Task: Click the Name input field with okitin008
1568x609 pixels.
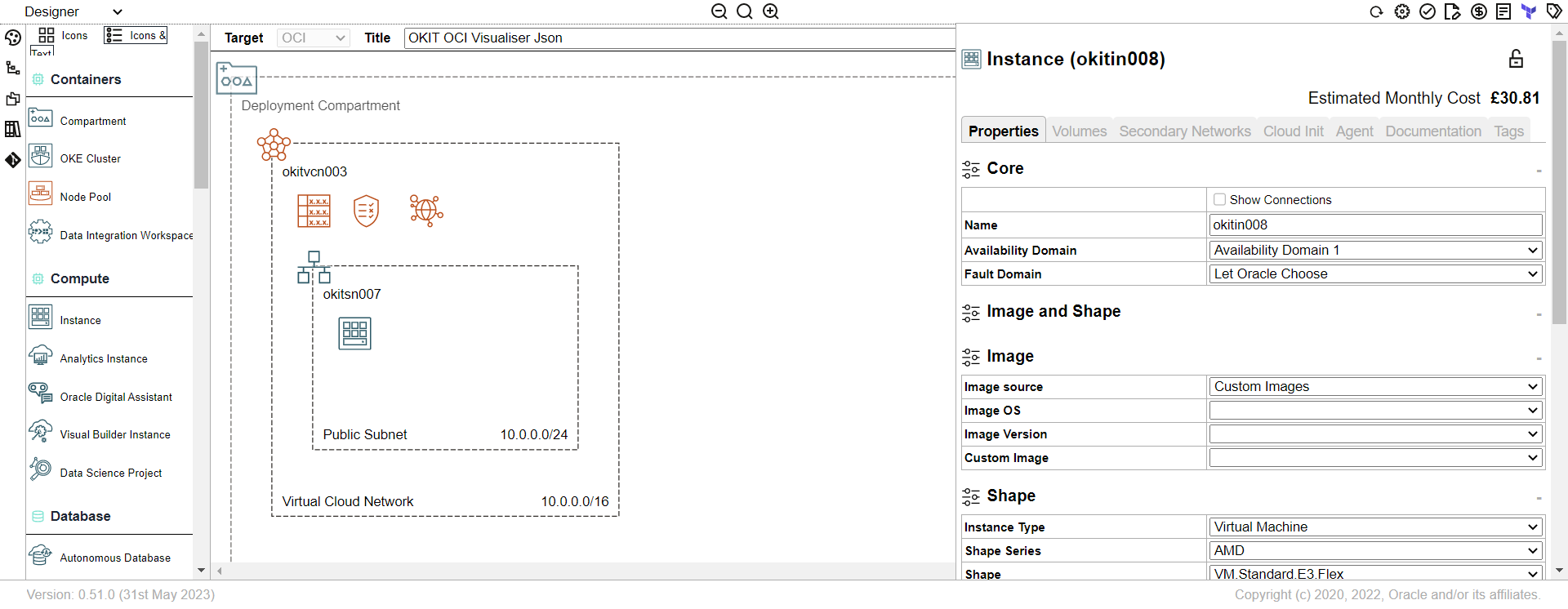Action: (x=1376, y=224)
